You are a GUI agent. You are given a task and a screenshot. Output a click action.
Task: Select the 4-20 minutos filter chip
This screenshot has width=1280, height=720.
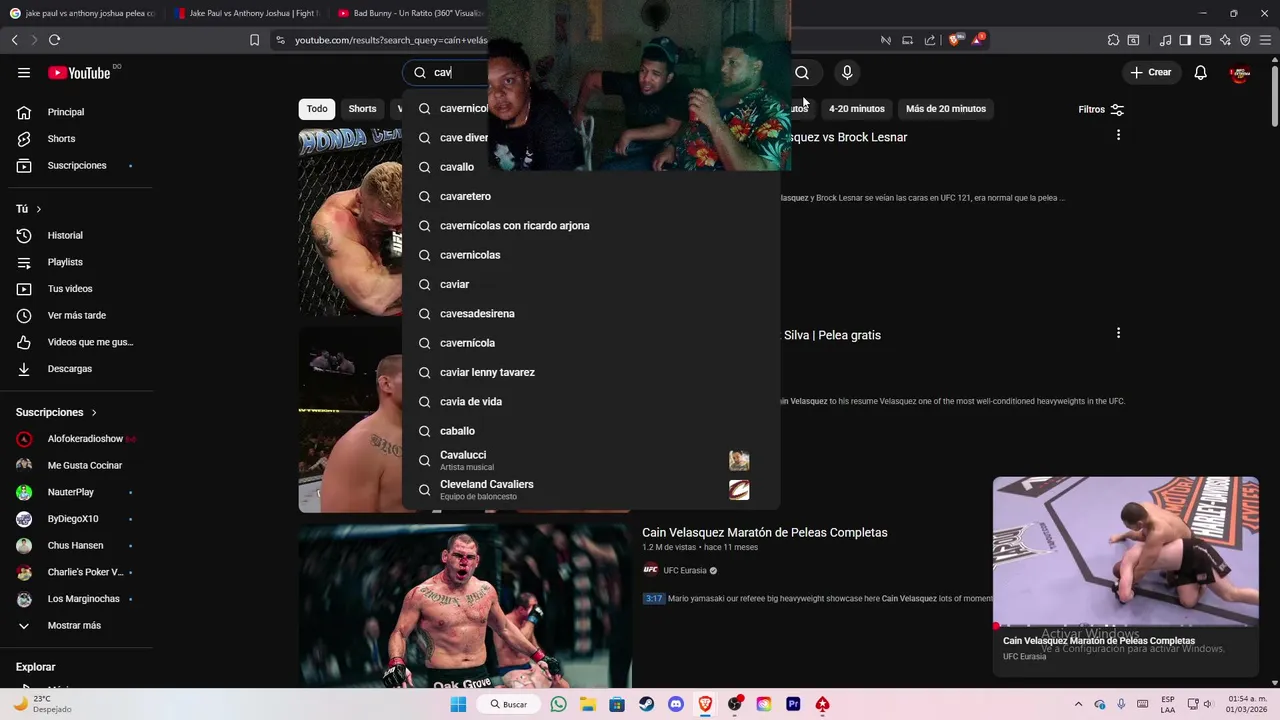click(857, 109)
